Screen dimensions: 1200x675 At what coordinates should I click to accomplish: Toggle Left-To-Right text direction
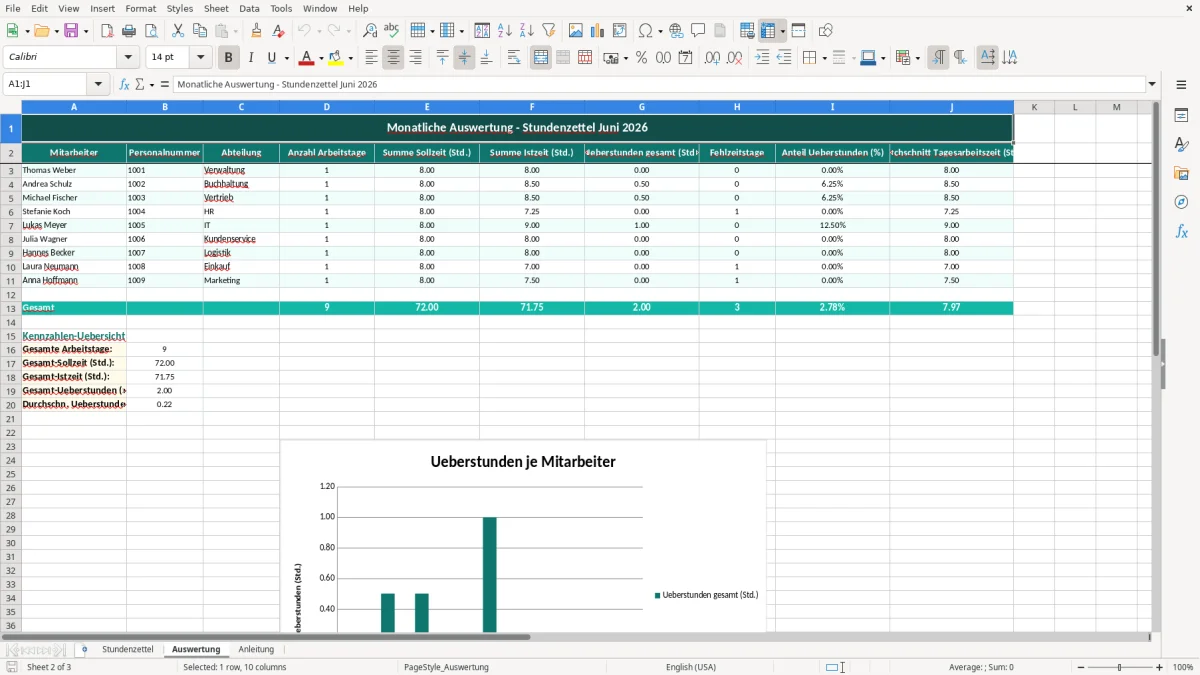938,58
